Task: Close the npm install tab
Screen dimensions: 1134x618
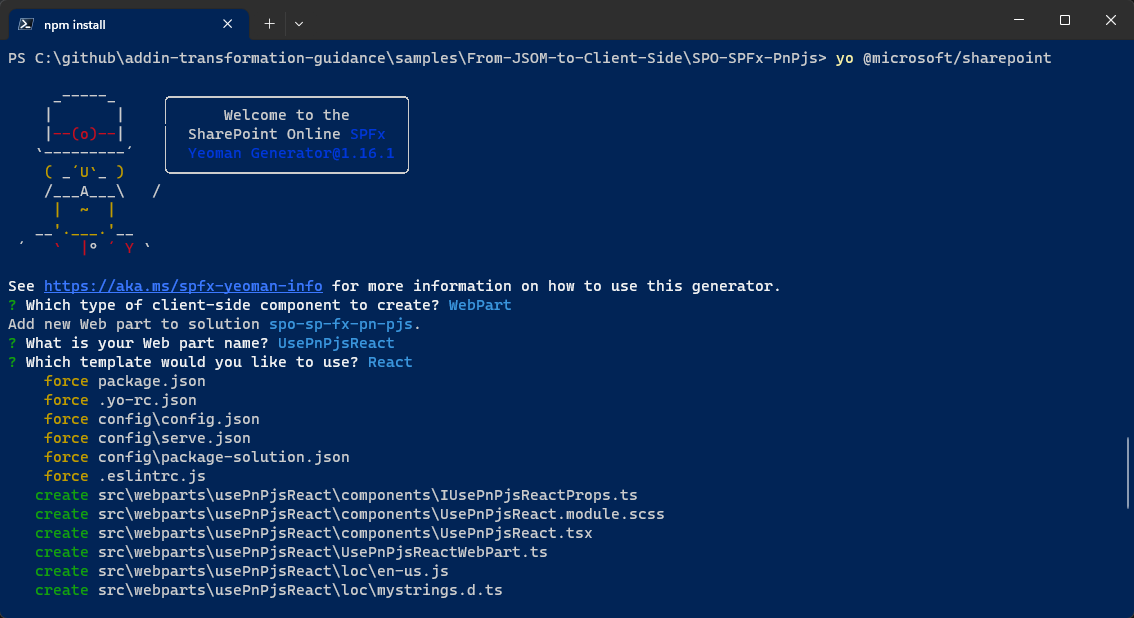Action: click(x=227, y=24)
